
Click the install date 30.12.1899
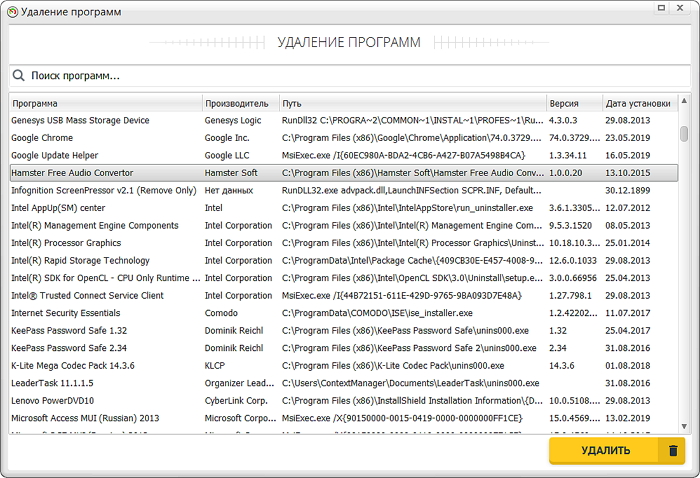point(628,191)
